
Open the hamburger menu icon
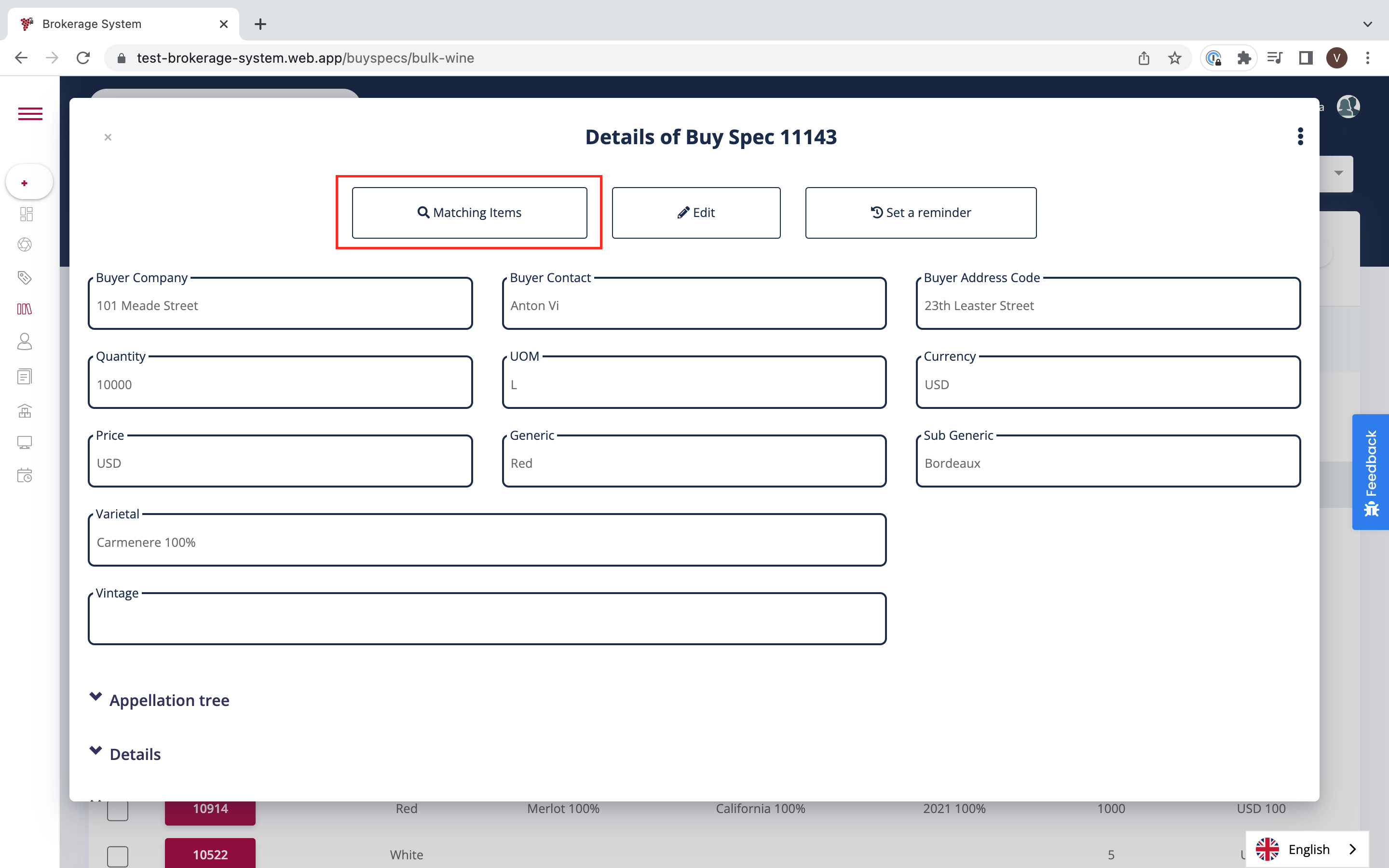pyautogui.click(x=30, y=113)
